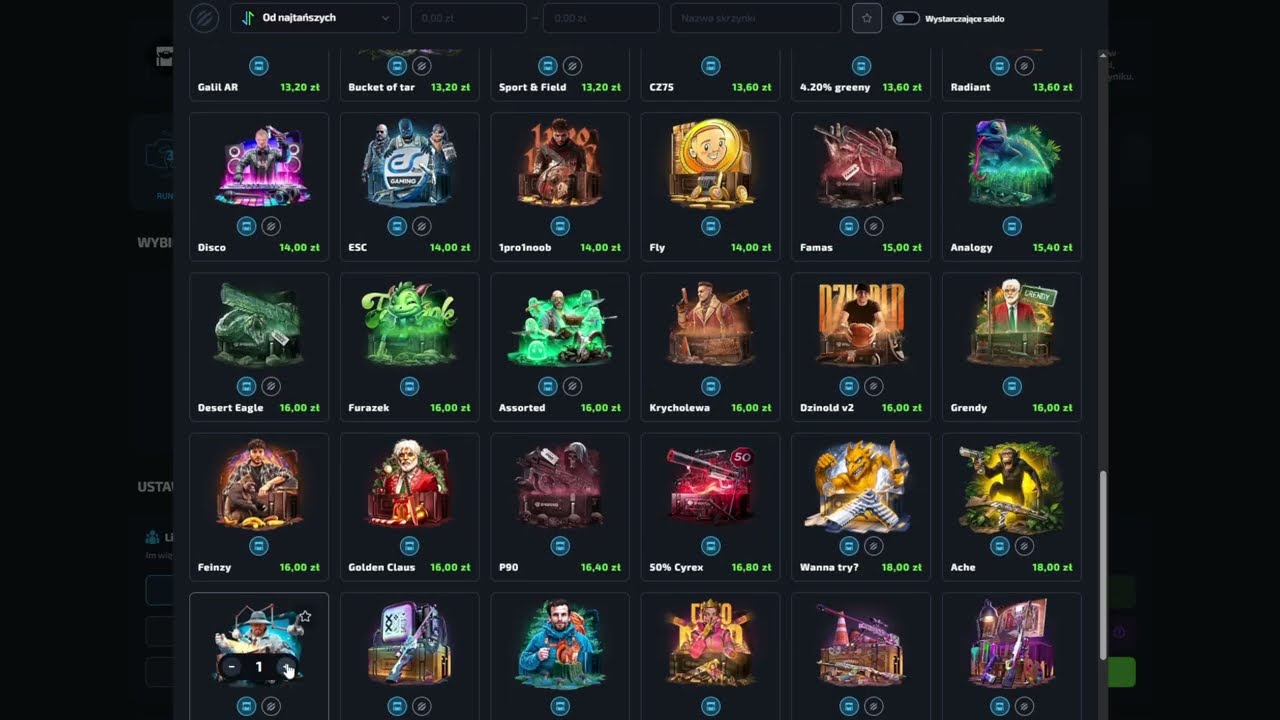Viewport: 1280px width, 720px height.
Task: Click the blue case icon under Fly
Action: pos(710,226)
